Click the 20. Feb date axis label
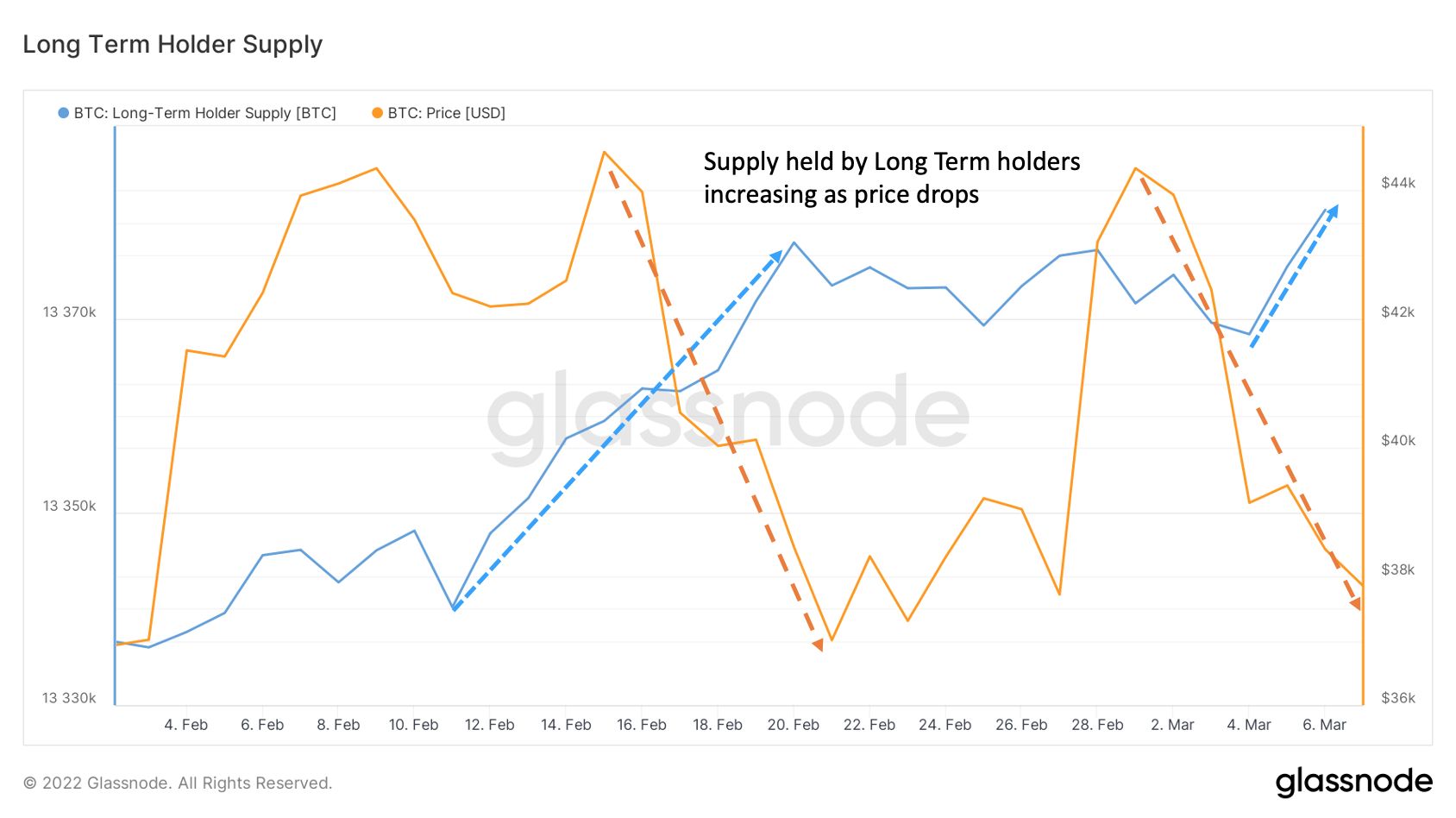The image size is (1456, 818). [793, 725]
